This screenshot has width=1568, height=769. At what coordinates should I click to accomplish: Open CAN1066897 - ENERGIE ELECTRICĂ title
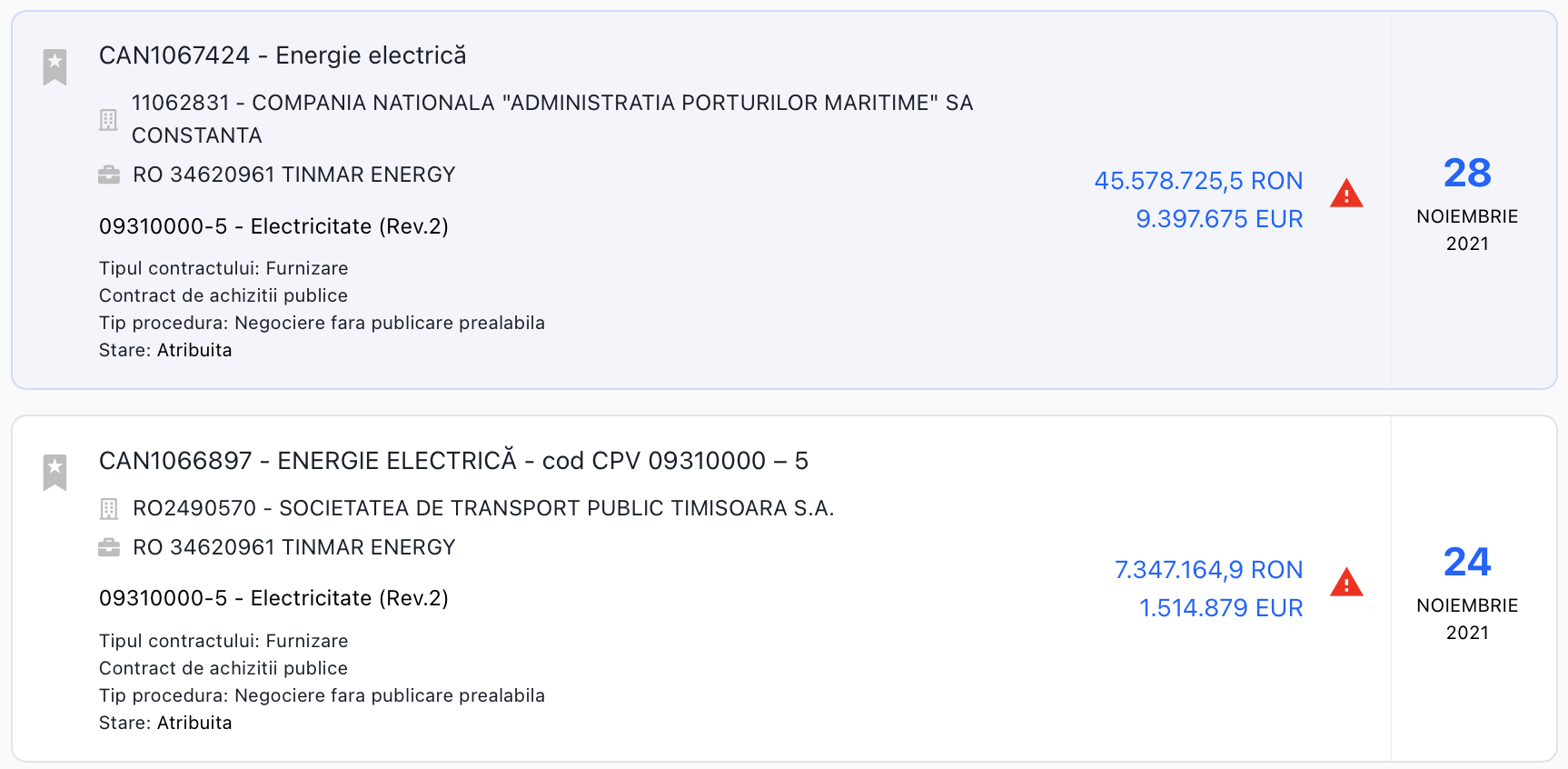pyautogui.click(x=453, y=461)
